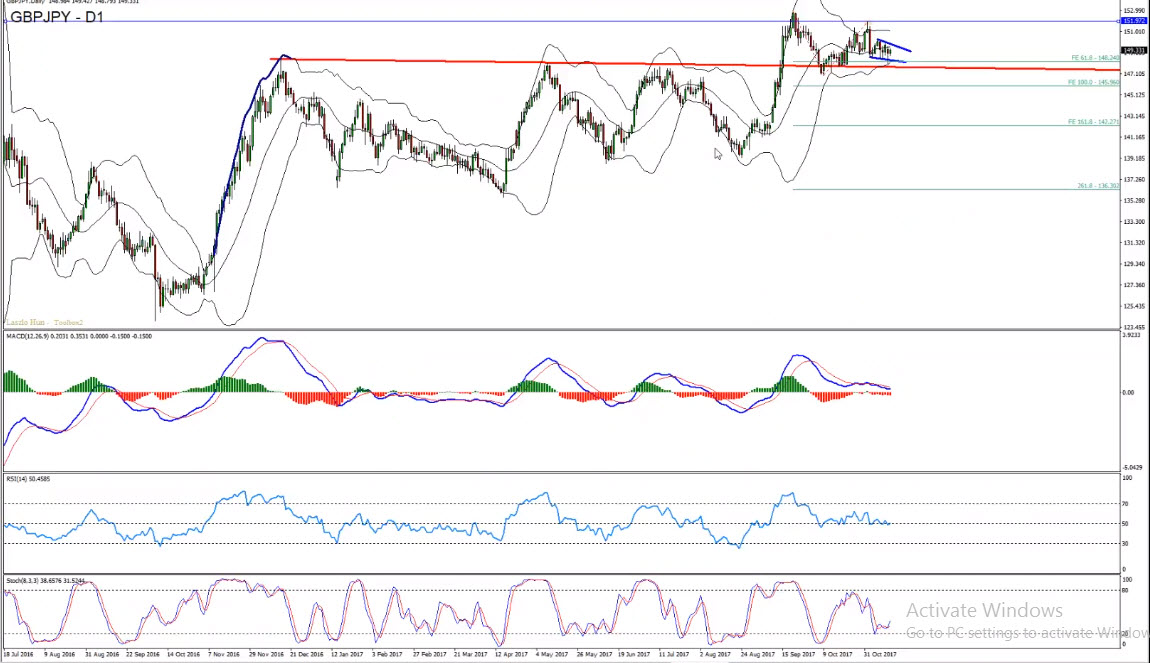Click the GBPJPY - D1 chart title
This screenshot has height=663, width=1150.
click(x=57, y=17)
